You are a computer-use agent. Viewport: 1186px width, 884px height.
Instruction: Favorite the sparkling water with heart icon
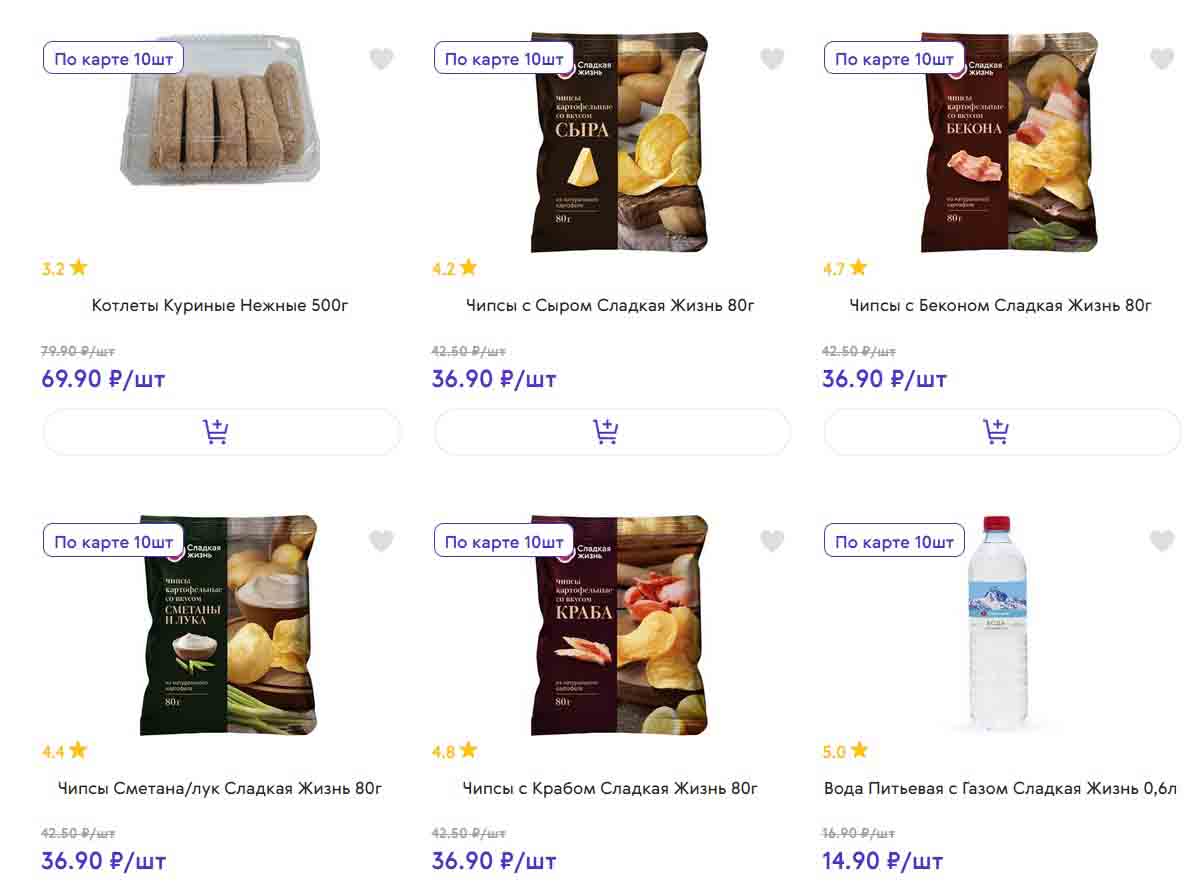(x=1161, y=541)
